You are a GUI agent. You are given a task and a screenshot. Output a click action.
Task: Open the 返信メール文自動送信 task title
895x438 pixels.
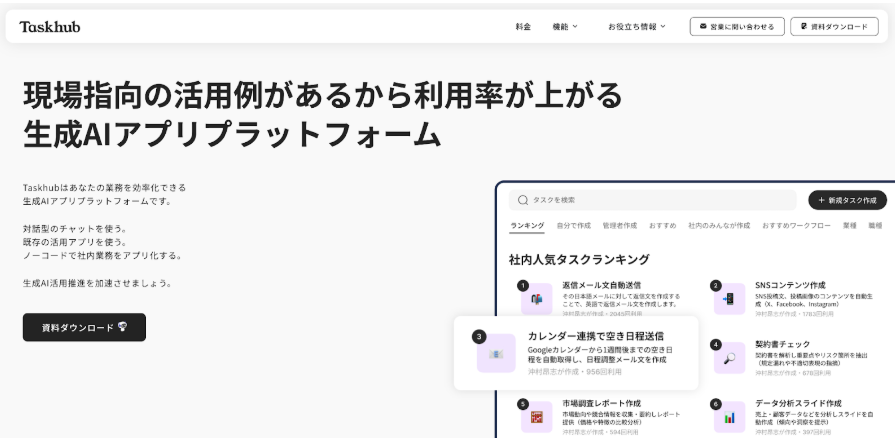[602, 285]
